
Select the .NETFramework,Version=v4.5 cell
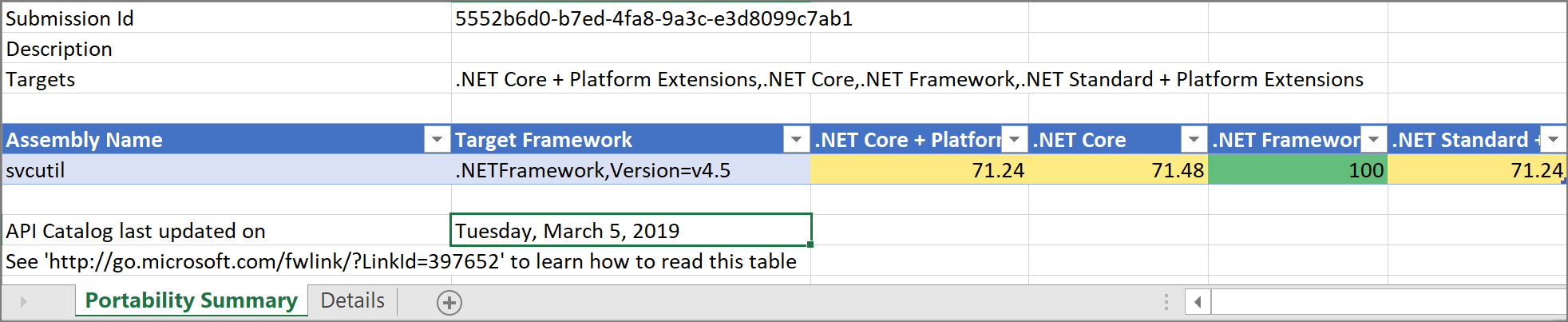pyautogui.click(x=631, y=169)
